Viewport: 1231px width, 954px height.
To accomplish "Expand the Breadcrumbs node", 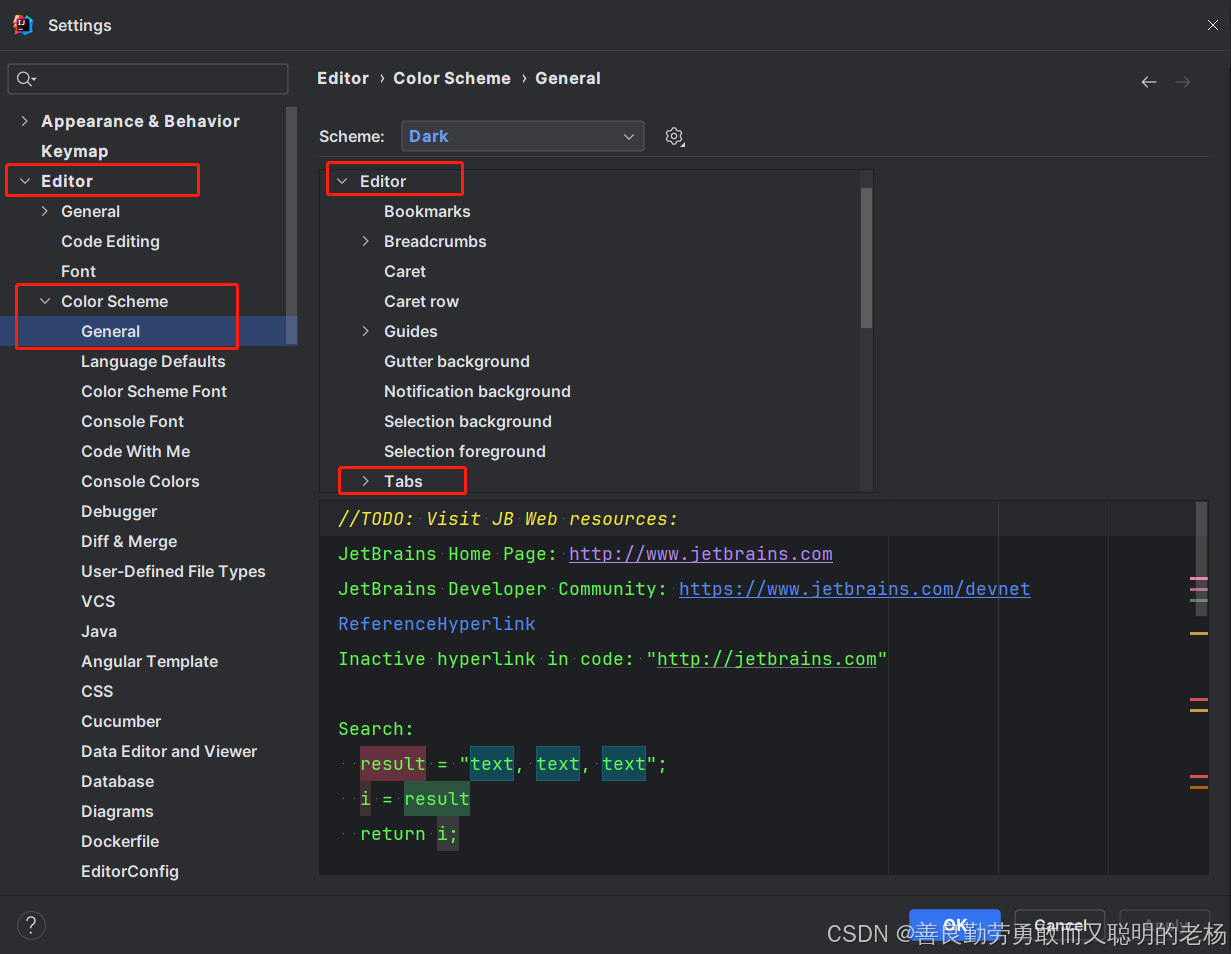I will [365, 241].
